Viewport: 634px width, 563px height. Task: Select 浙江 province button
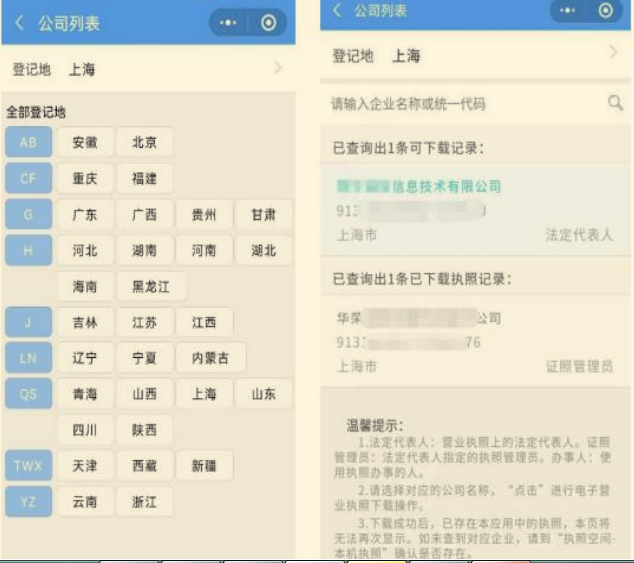pos(145,502)
